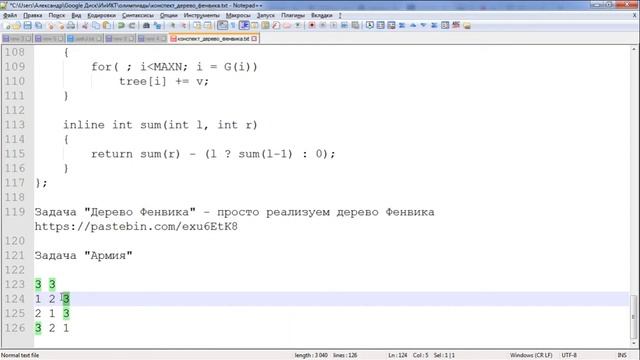
Task: Click 'Normal text file' in status bar
Action: [20, 355]
